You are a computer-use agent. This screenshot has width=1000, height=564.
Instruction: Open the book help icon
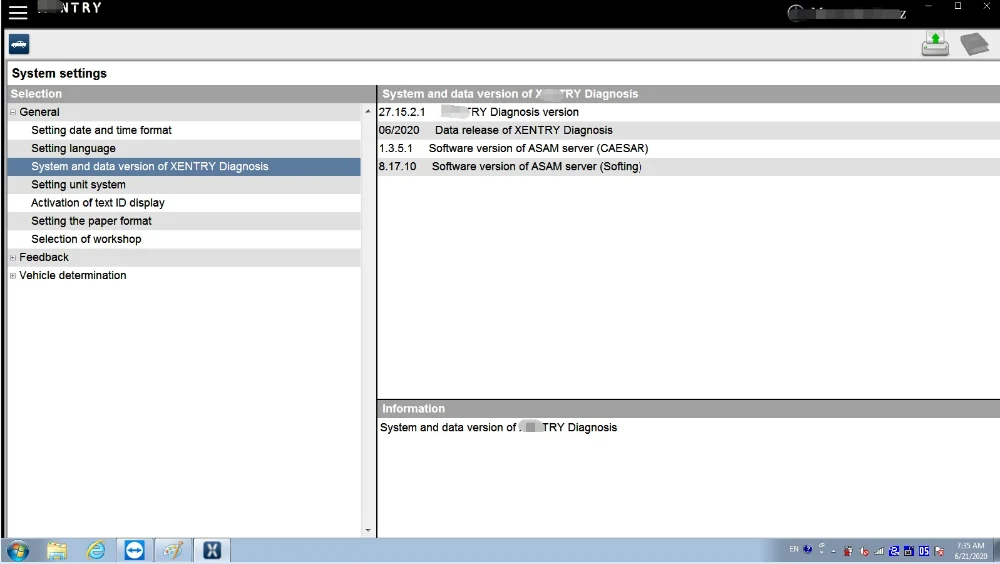(974, 44)
